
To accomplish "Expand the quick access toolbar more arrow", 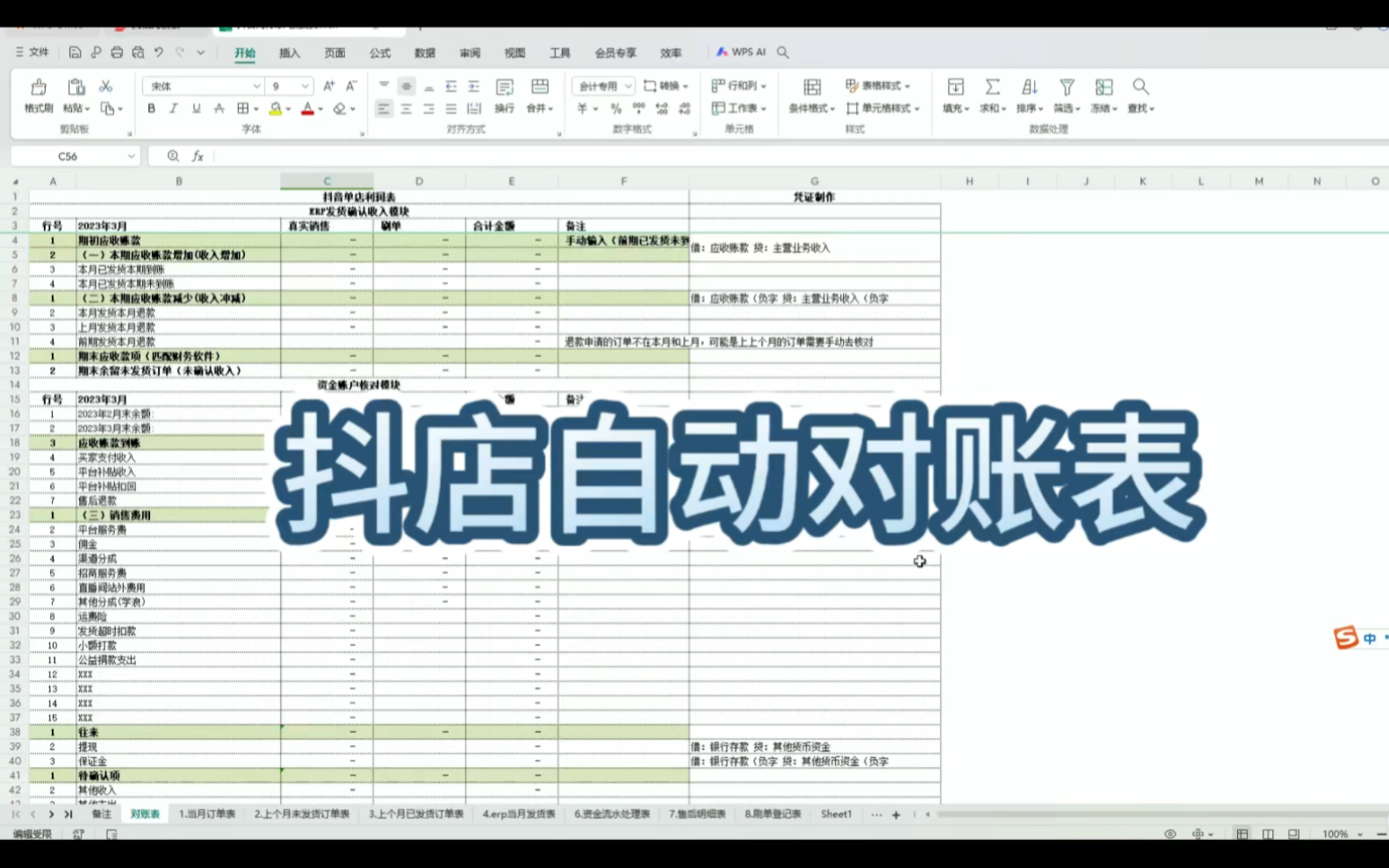I will (201, 53).
